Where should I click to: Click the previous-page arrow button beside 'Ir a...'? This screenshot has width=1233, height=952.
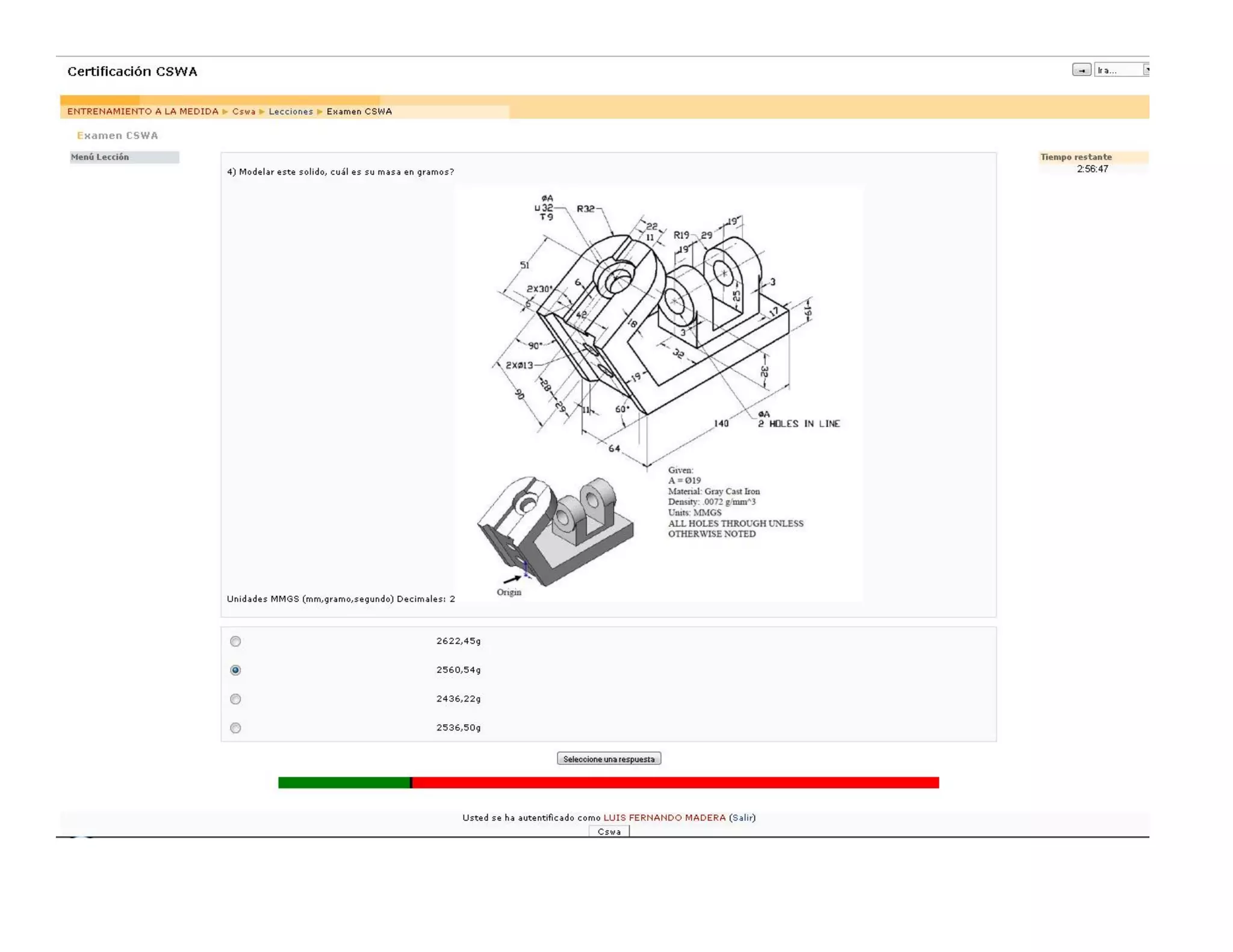pos(1081,70)
